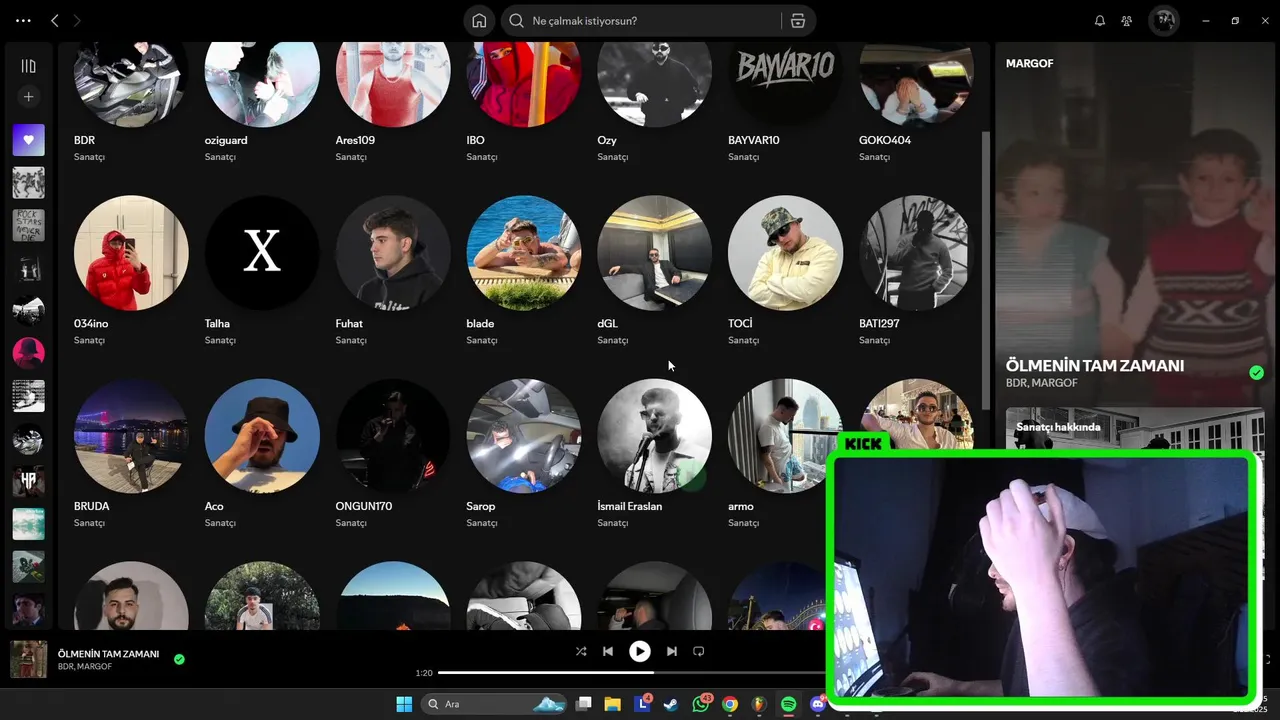Screen dimensions: 1280x720
Task: Open Spotify taskbar icon
Action: [788, 704]
